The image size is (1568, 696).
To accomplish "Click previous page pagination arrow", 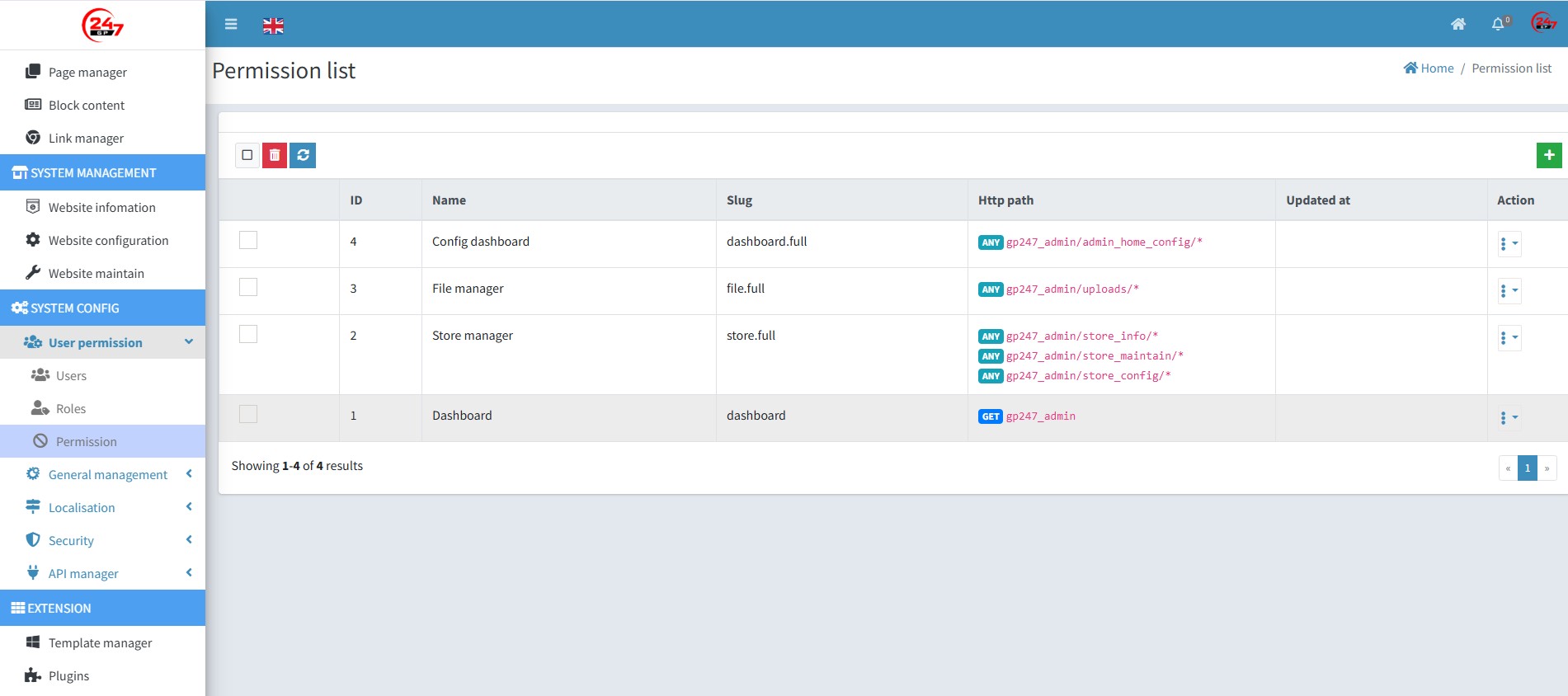I will (x=1508, y=468).
